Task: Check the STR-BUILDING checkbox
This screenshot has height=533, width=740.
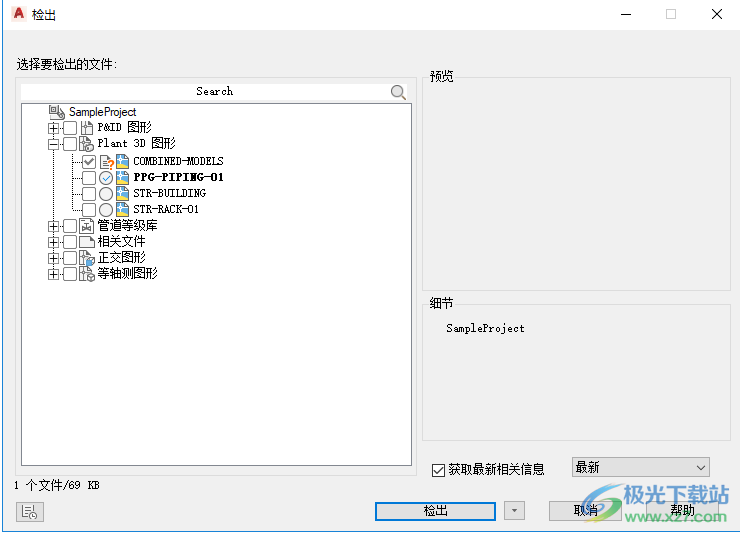Action: click(89, 194)
